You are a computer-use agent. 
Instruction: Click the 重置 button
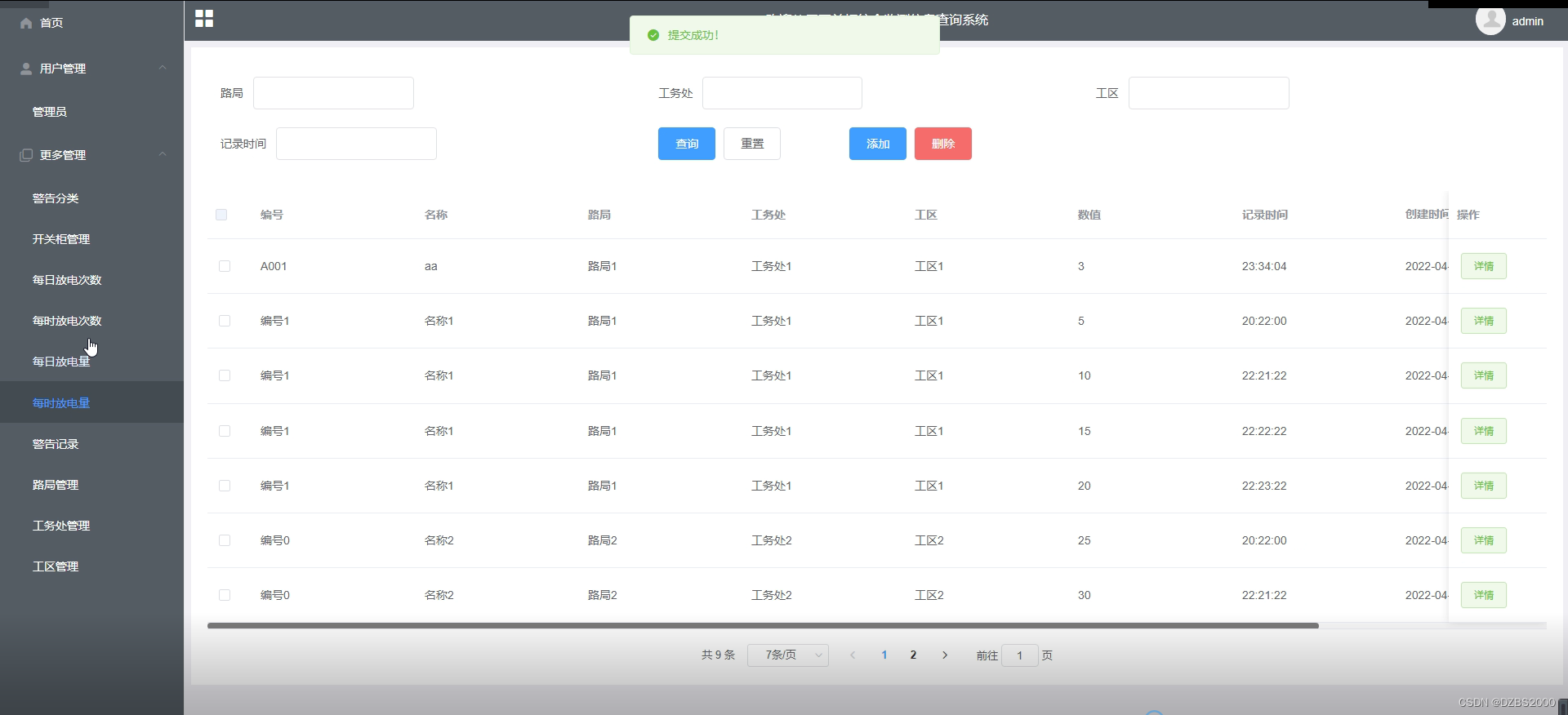point(752,144)
